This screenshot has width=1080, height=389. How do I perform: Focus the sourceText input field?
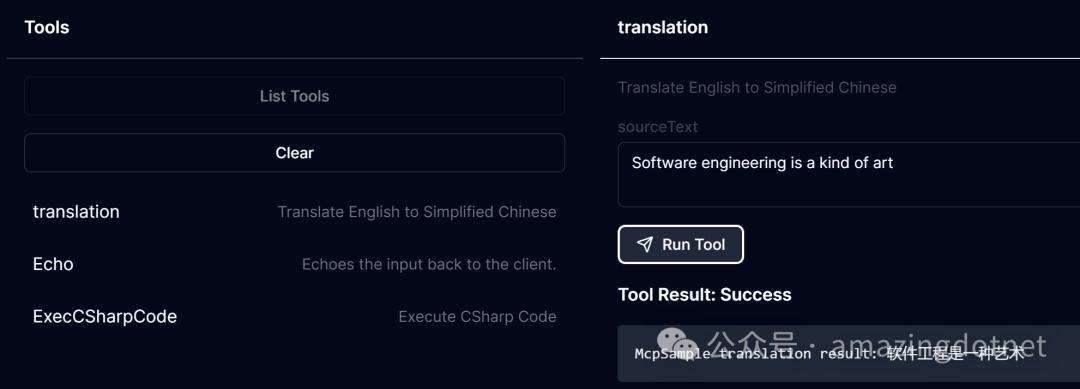point(849,174)
